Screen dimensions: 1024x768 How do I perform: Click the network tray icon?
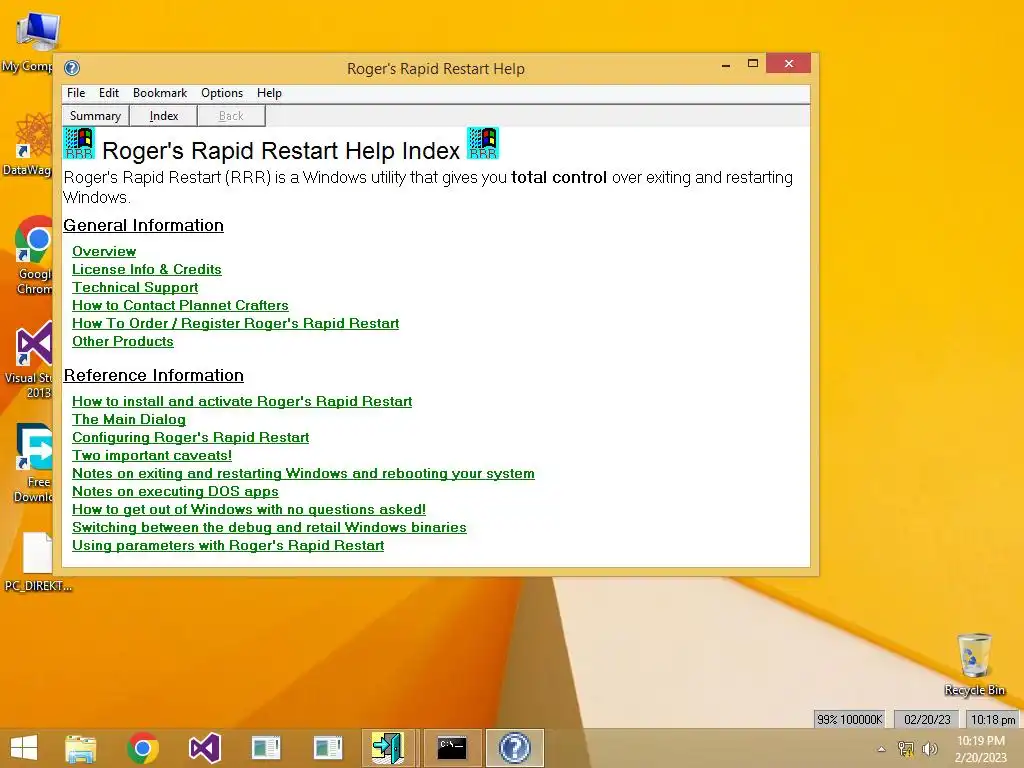(906, 749)
